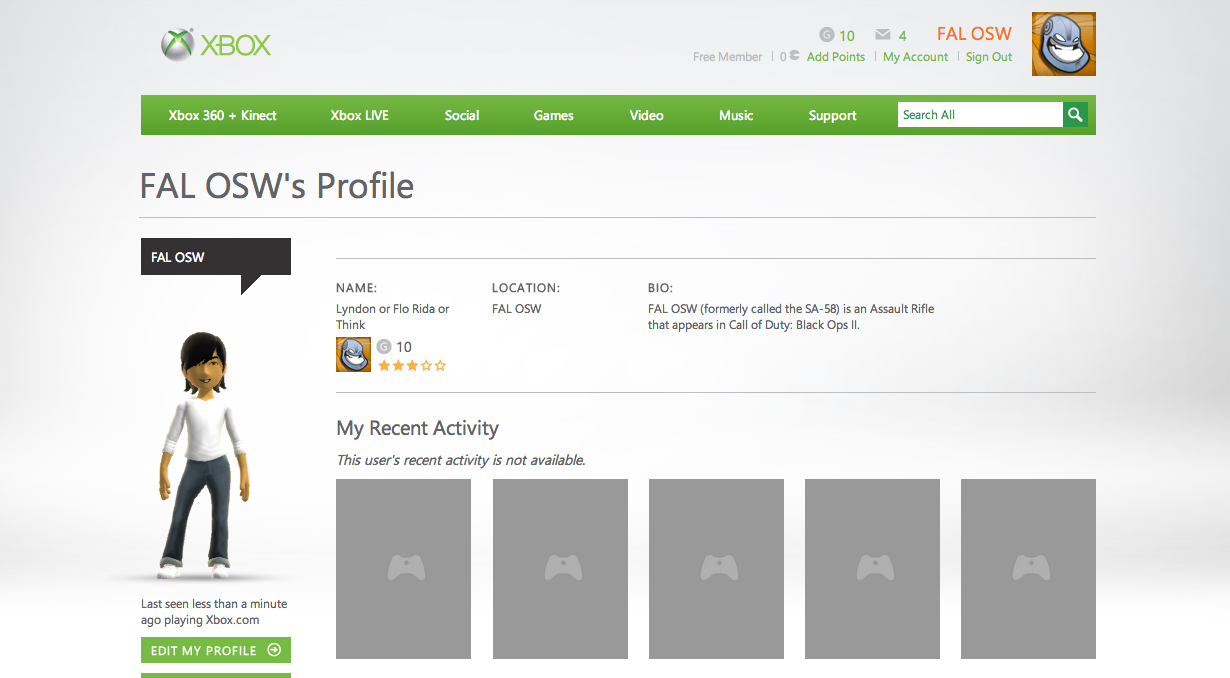Open the Video menu
This screenshot has height=678, width=1230.
pos(646,115)
